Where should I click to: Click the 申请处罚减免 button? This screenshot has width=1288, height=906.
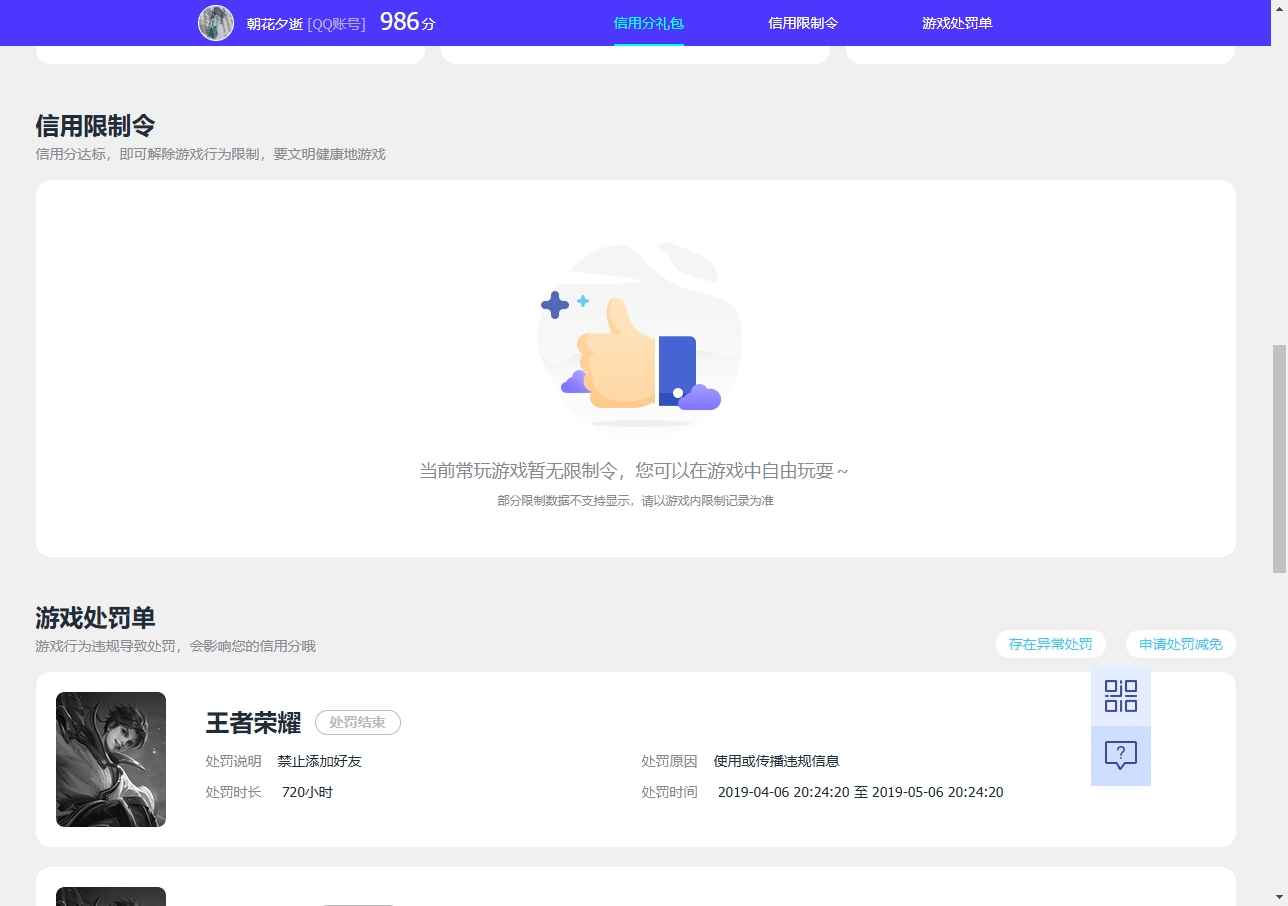coord(1181,644)
